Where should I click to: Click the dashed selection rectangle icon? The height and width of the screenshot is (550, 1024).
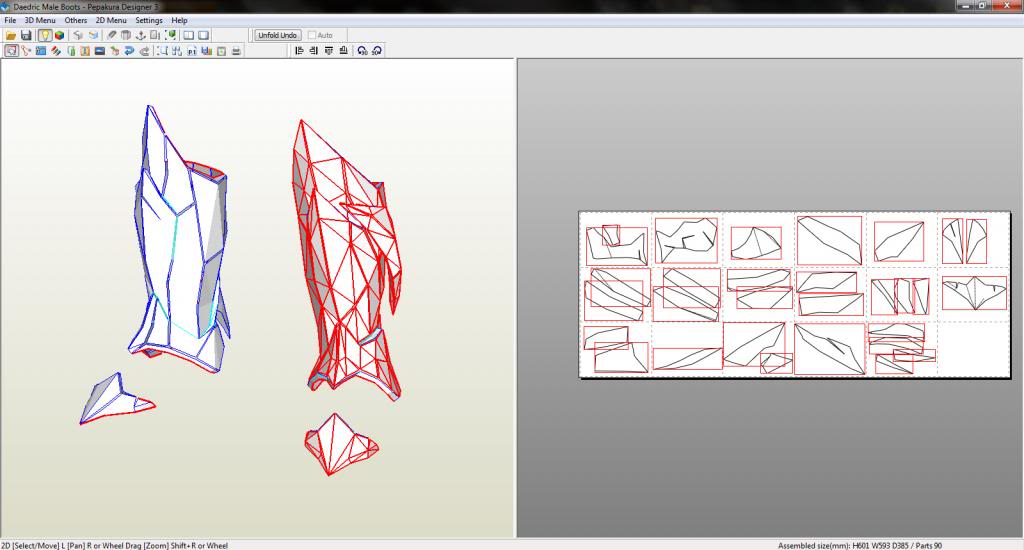coord(163,51)
